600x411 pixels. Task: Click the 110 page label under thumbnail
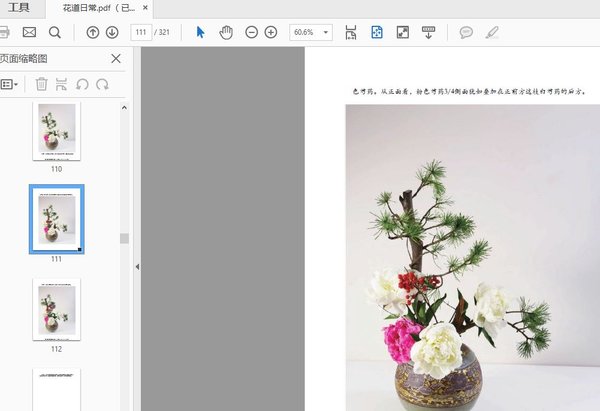(x=57, y=169)
